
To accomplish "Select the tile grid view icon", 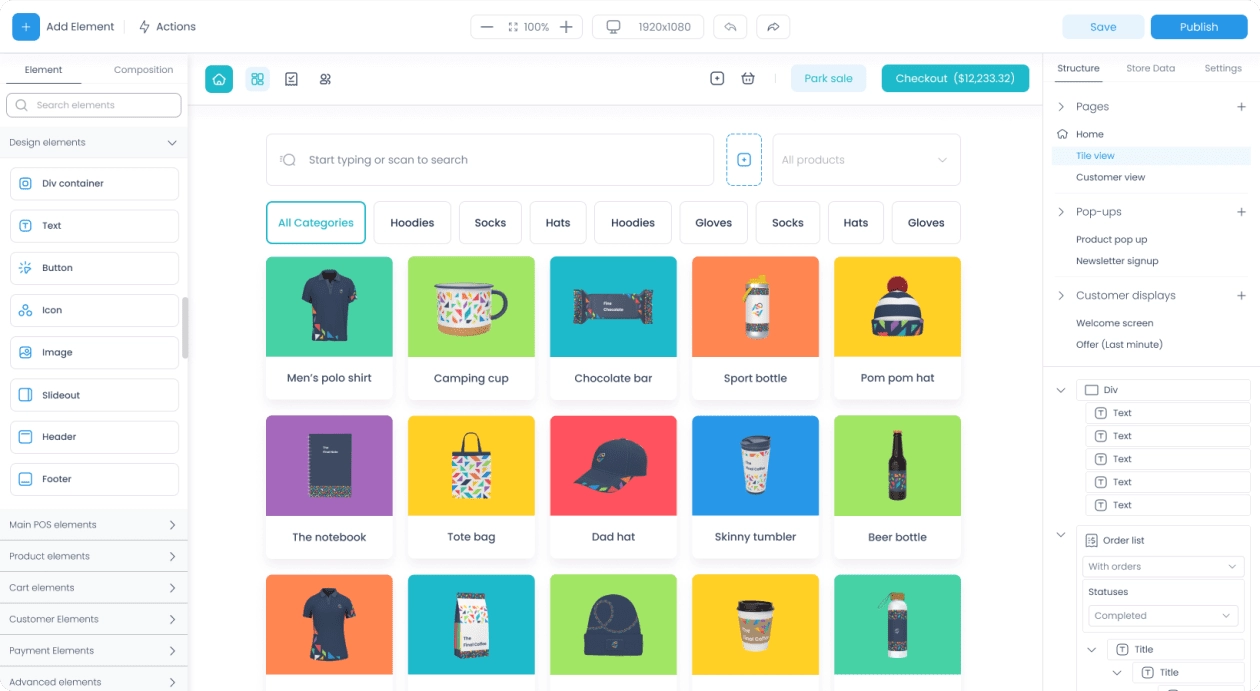I will tap(257, 79).
